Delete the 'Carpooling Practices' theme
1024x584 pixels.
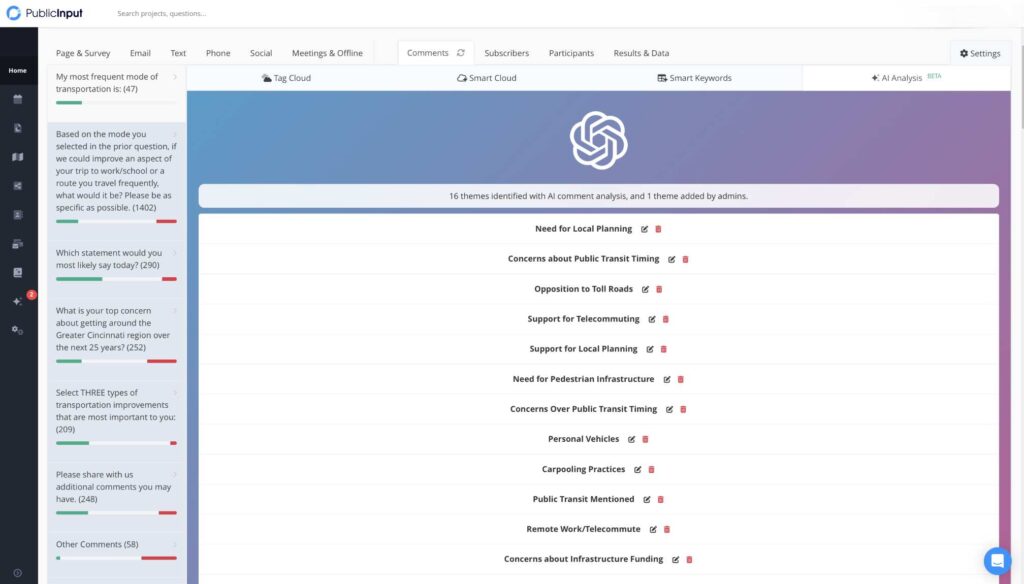click(651, 469)
